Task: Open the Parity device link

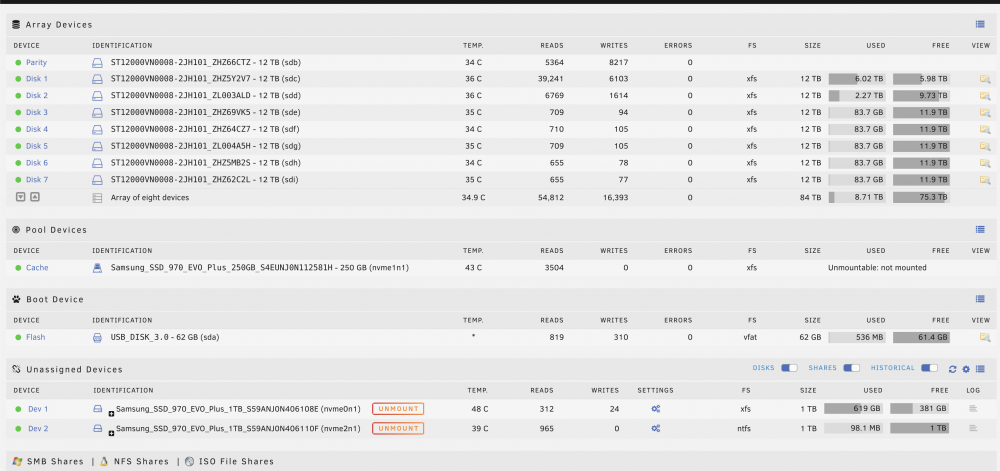Action: point(36,62)
